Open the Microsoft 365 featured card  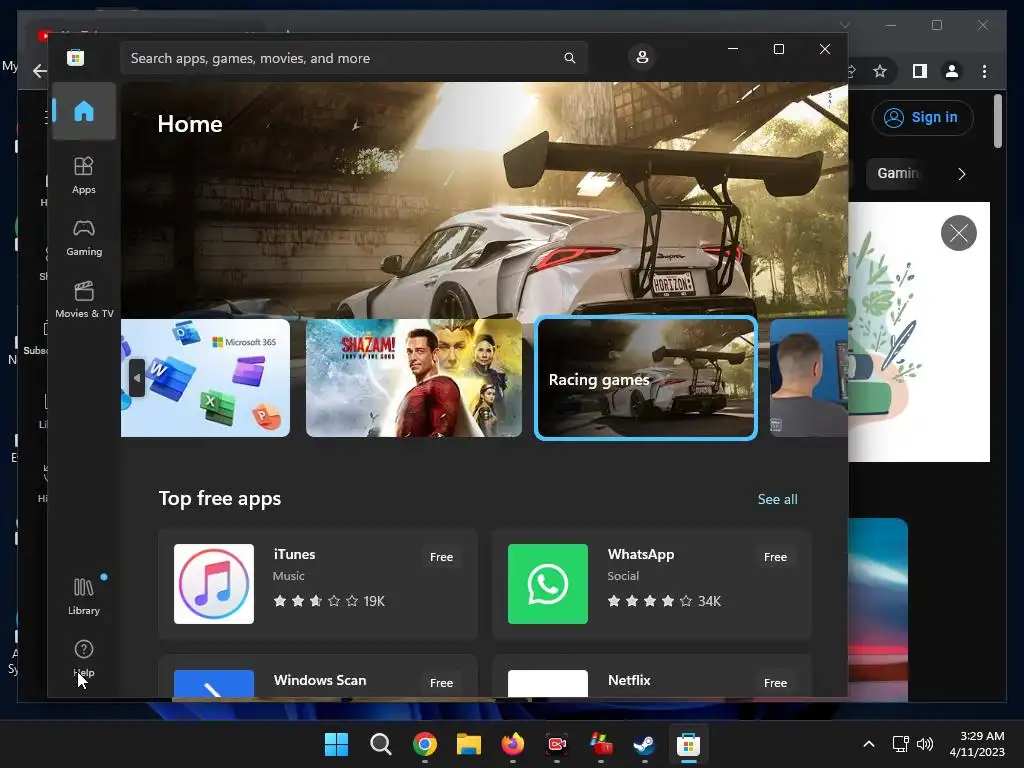click(x=205, y=377)
